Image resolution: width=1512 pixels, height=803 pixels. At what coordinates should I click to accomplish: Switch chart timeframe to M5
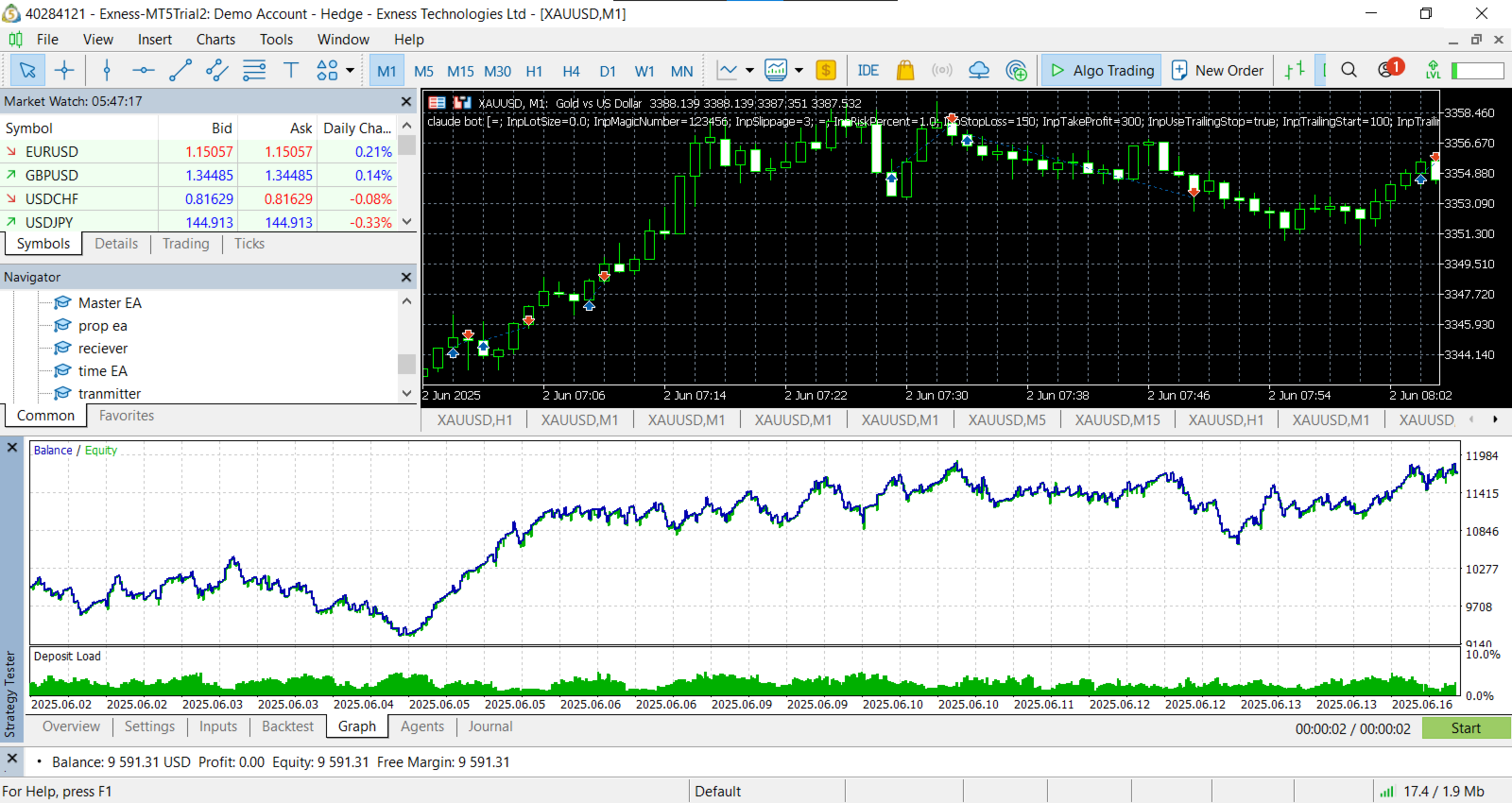(x=423, y=71)
